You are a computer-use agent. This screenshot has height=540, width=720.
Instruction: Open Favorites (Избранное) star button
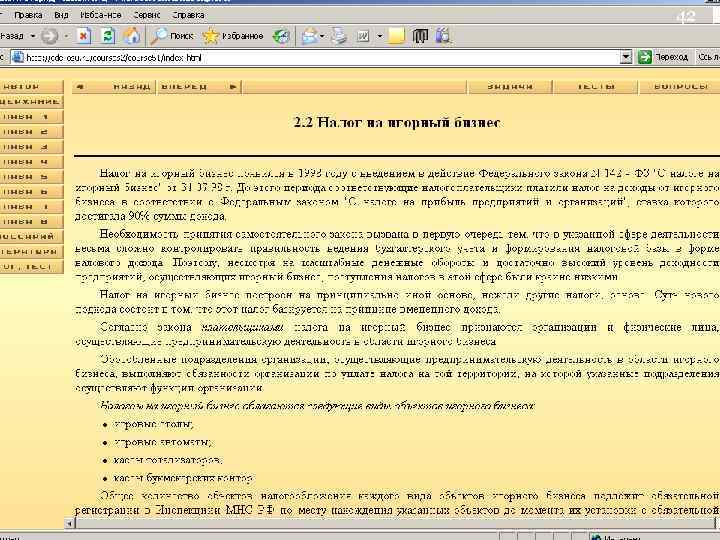(233, 36)
